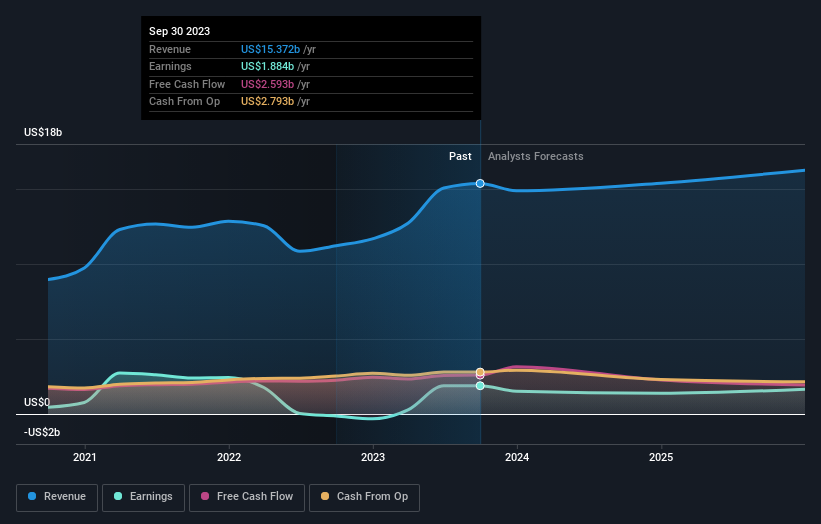
Task: Click the 2025 x-axis label
Action: coord(661,458)
